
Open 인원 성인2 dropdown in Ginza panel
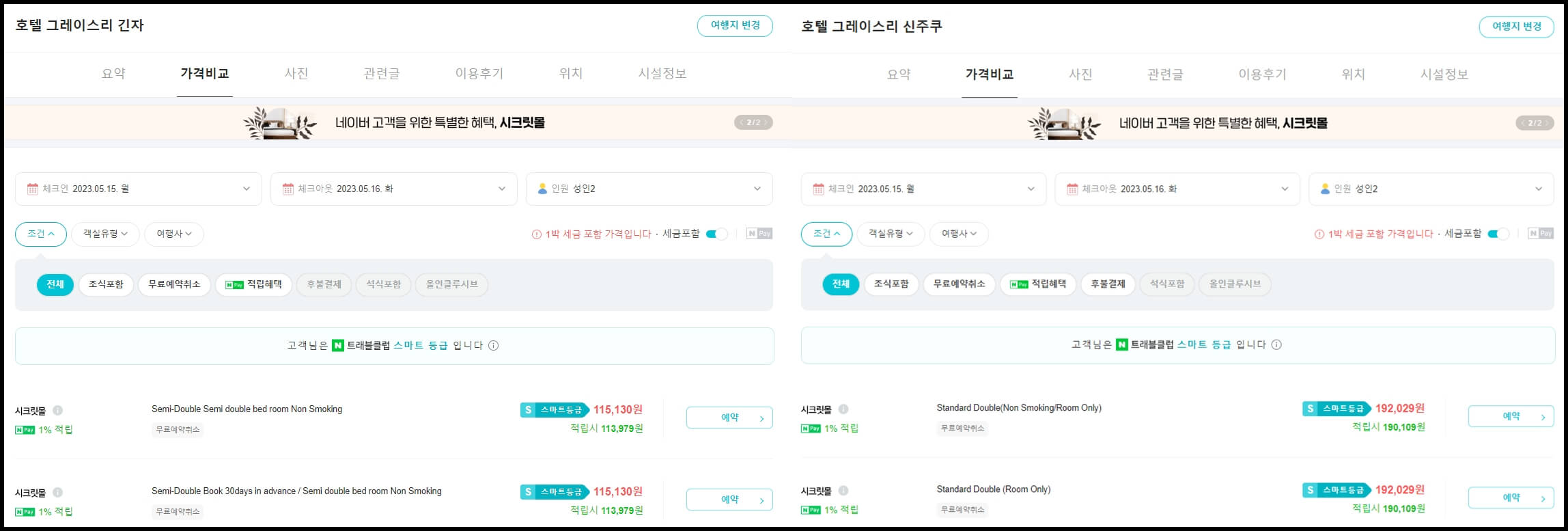649,189
